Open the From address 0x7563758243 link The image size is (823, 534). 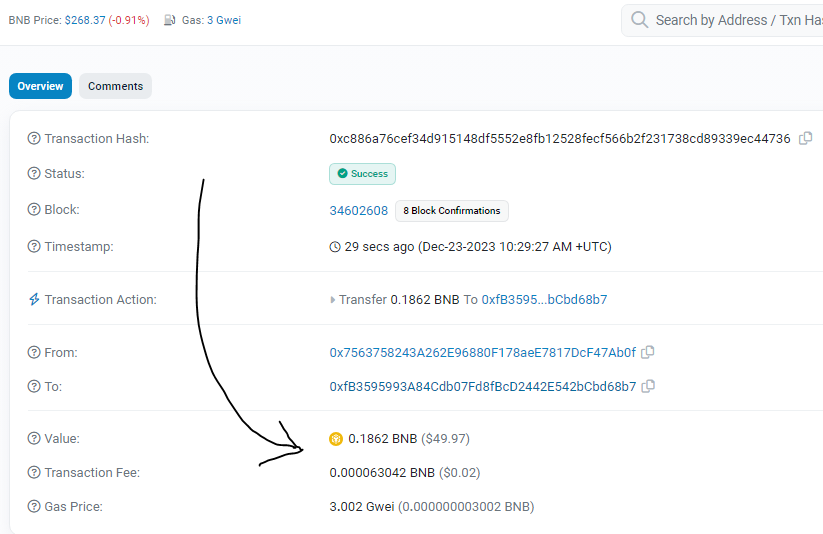[482, 352]
